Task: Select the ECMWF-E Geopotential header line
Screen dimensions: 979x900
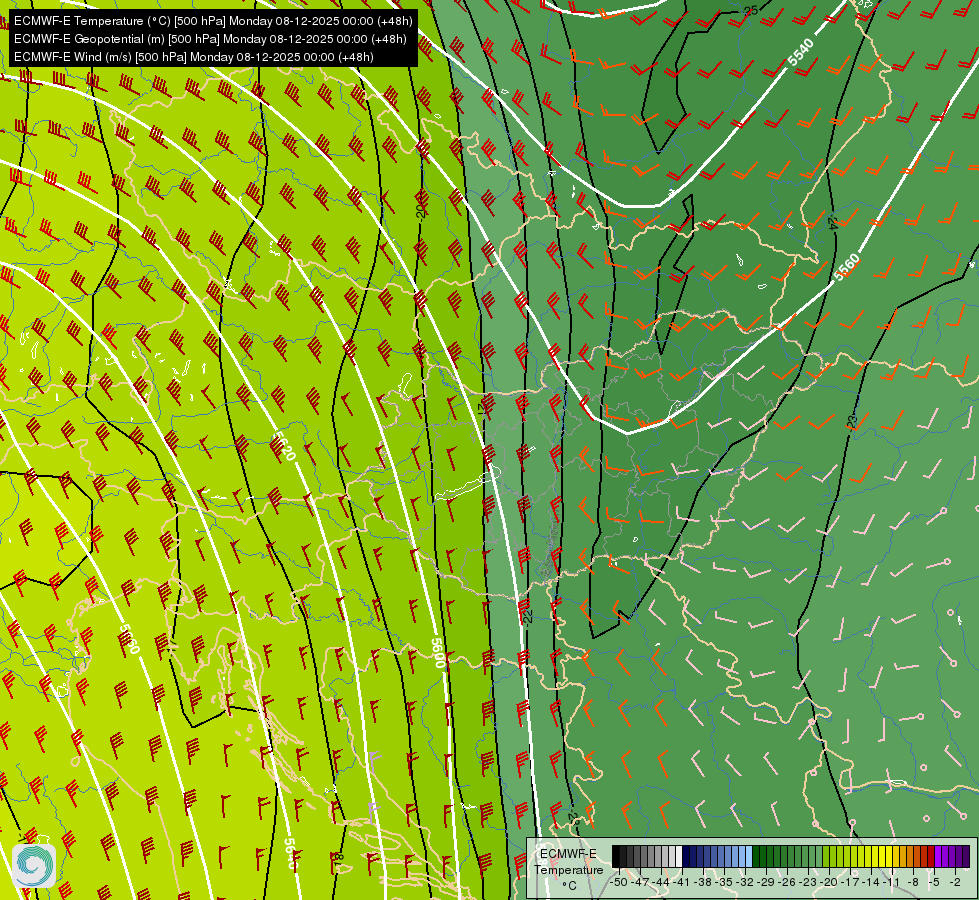Action: click(x=210, y=39)
